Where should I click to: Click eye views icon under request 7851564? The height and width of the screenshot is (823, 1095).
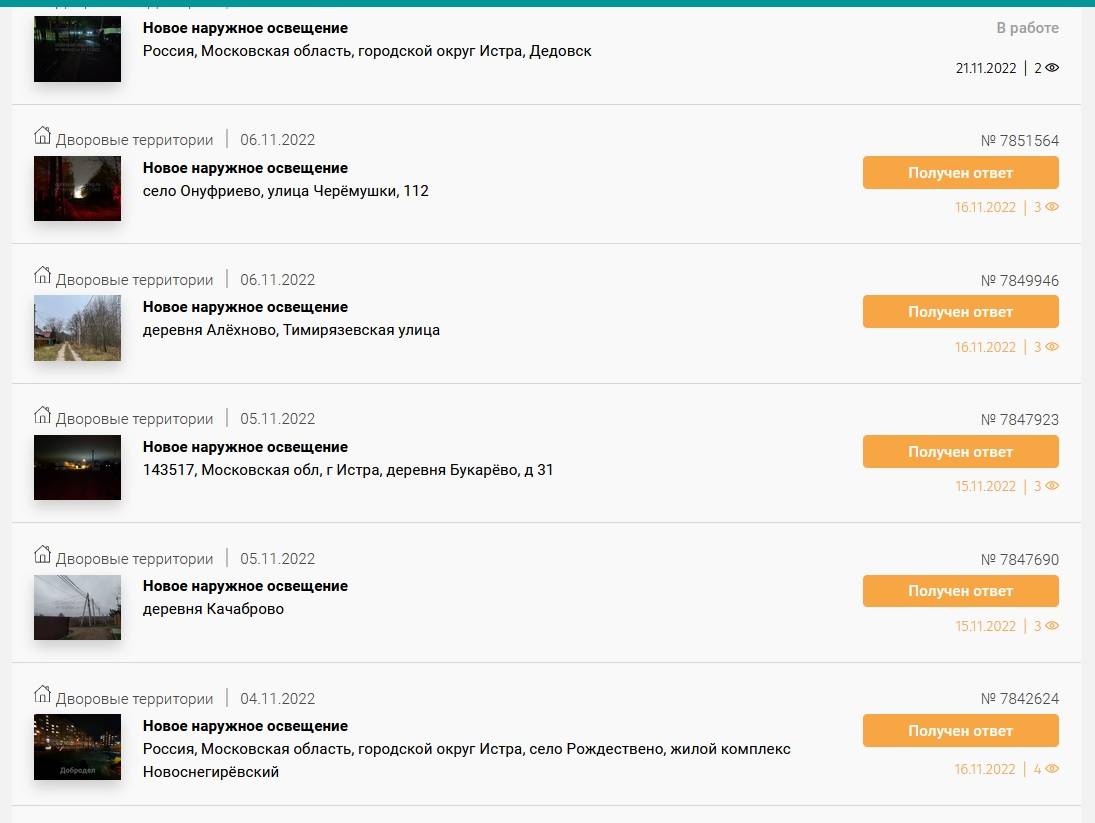tap(1052, 207)
